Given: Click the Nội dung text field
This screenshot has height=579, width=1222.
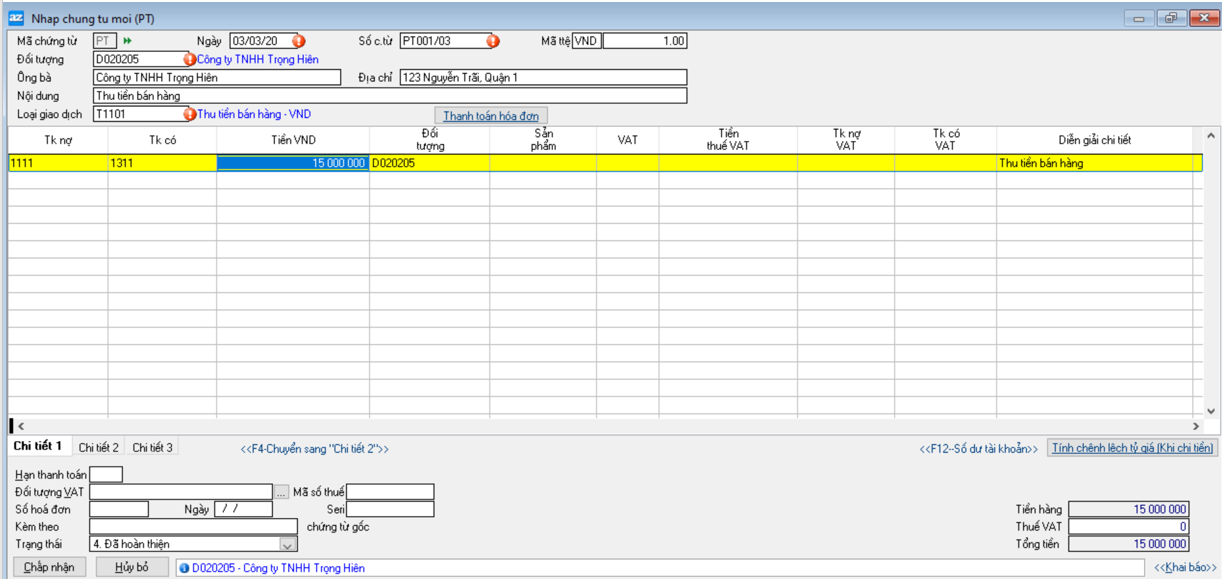Looking at the screenshot, I should (390, 96).
